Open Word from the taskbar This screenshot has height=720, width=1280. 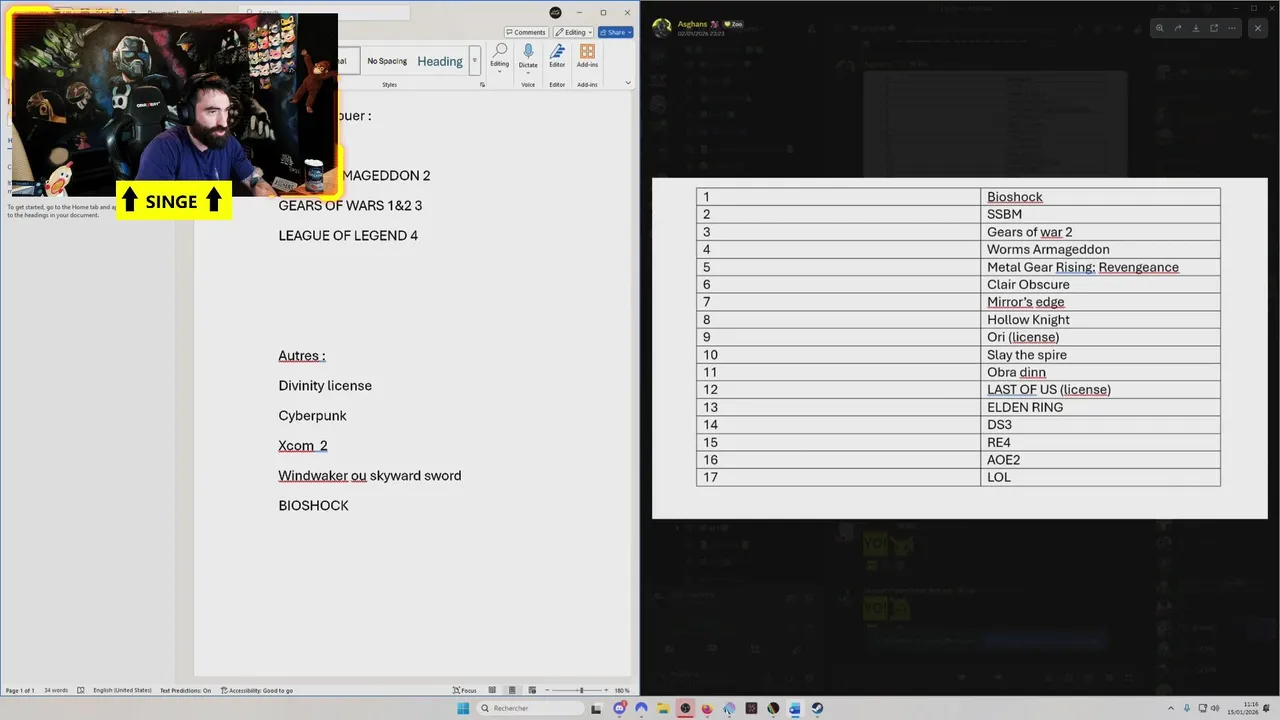(x=795, y=708)
